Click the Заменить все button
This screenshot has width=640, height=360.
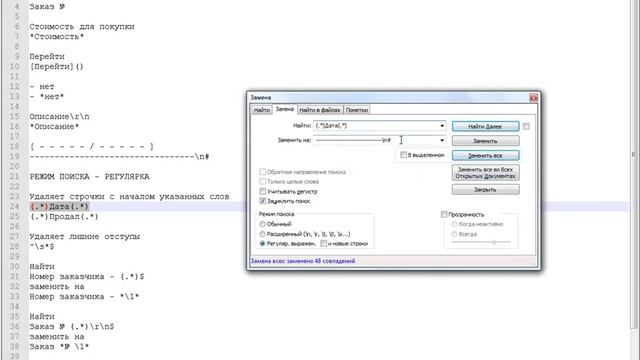pos(485,156)
